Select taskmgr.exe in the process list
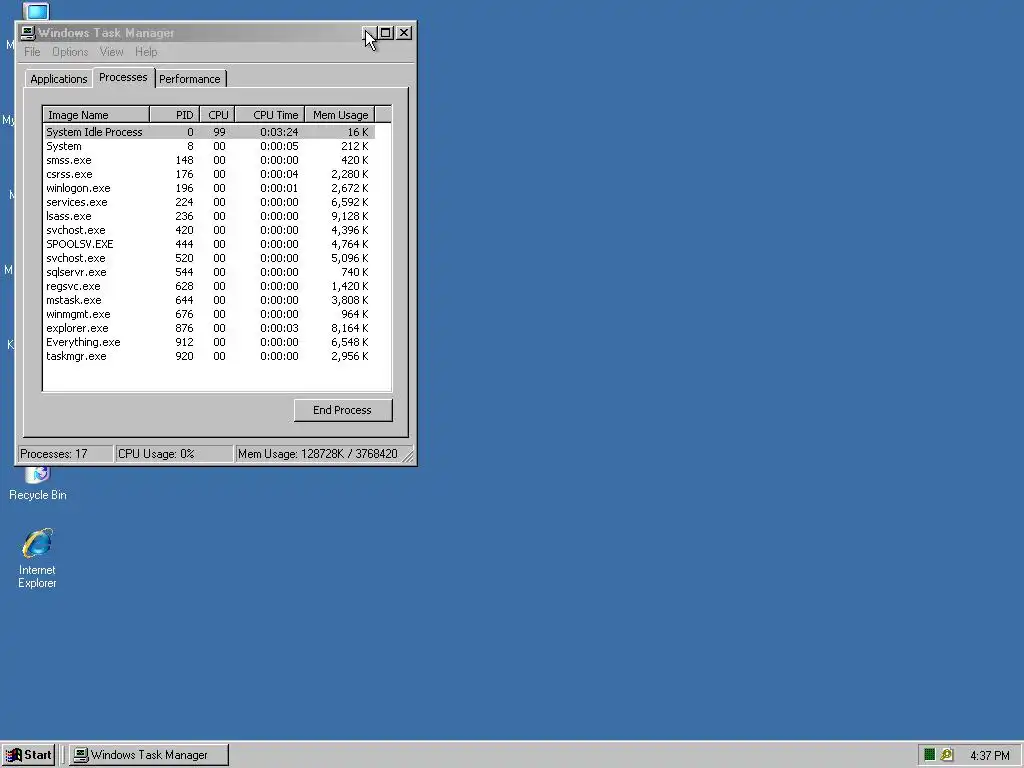Viewport: 1024px width, 768px height. coord(209,357)
